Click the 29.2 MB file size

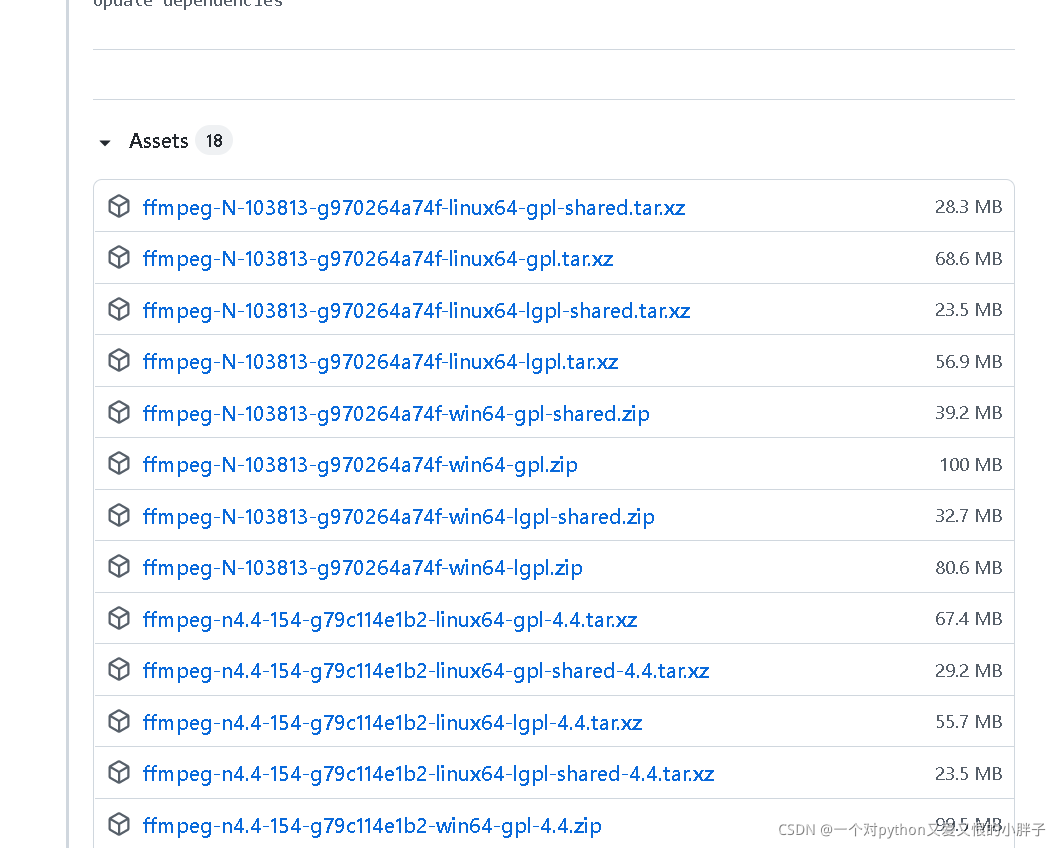[968, 670]
